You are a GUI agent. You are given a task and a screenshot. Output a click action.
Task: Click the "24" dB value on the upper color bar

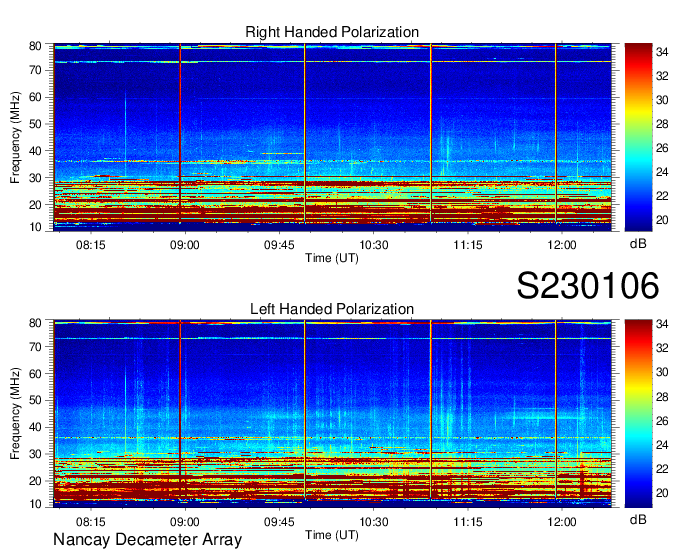(662, 172)
